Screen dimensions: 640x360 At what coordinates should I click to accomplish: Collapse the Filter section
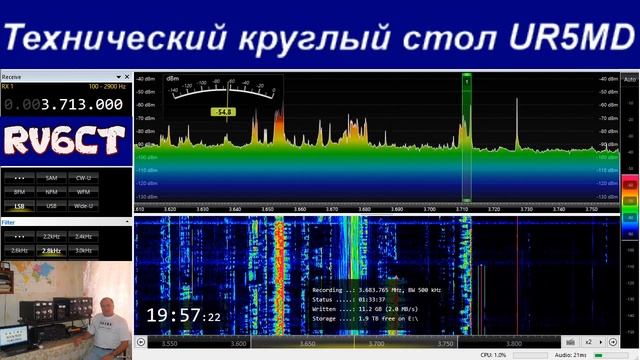point(127,222)
